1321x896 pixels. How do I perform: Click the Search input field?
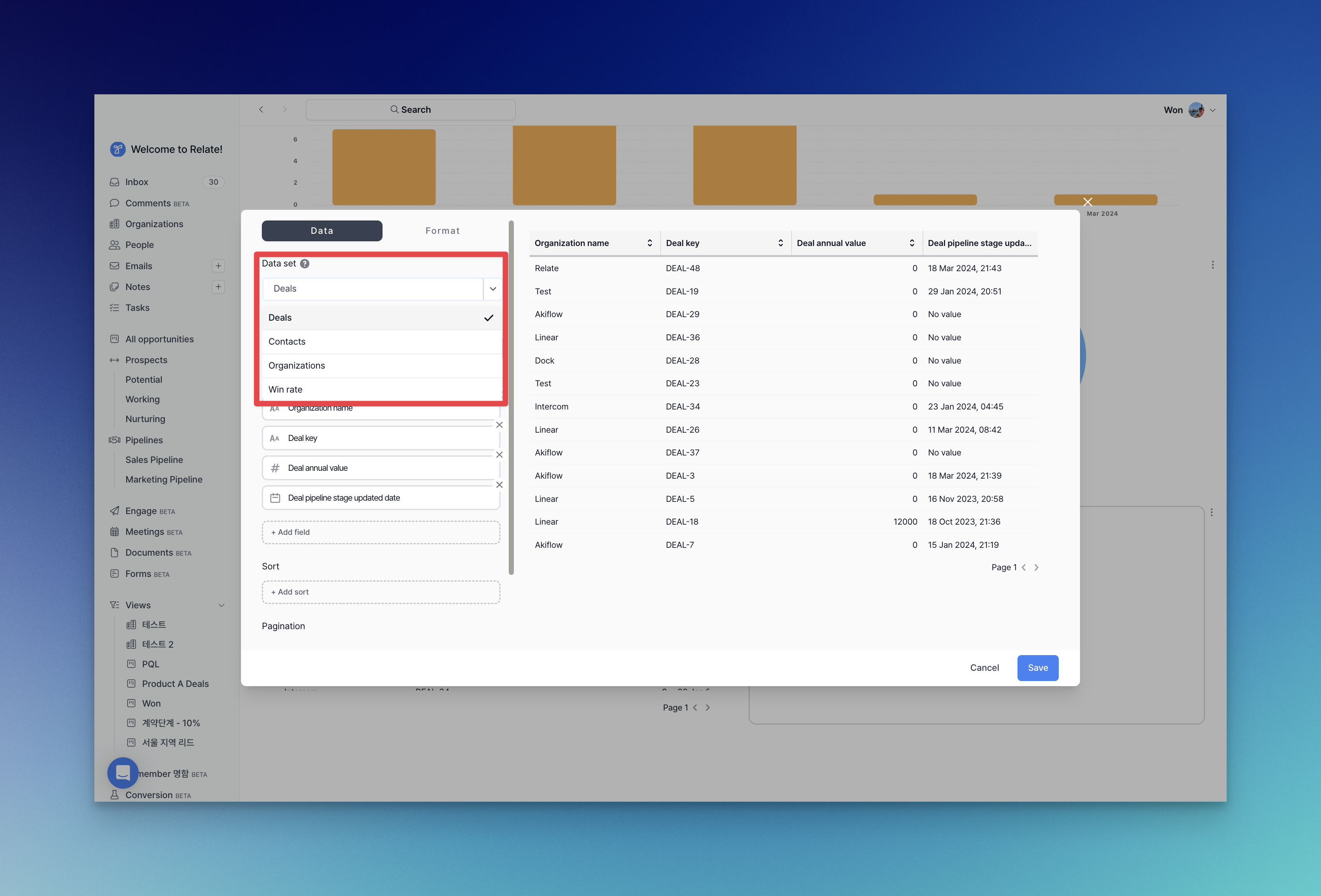410,110
